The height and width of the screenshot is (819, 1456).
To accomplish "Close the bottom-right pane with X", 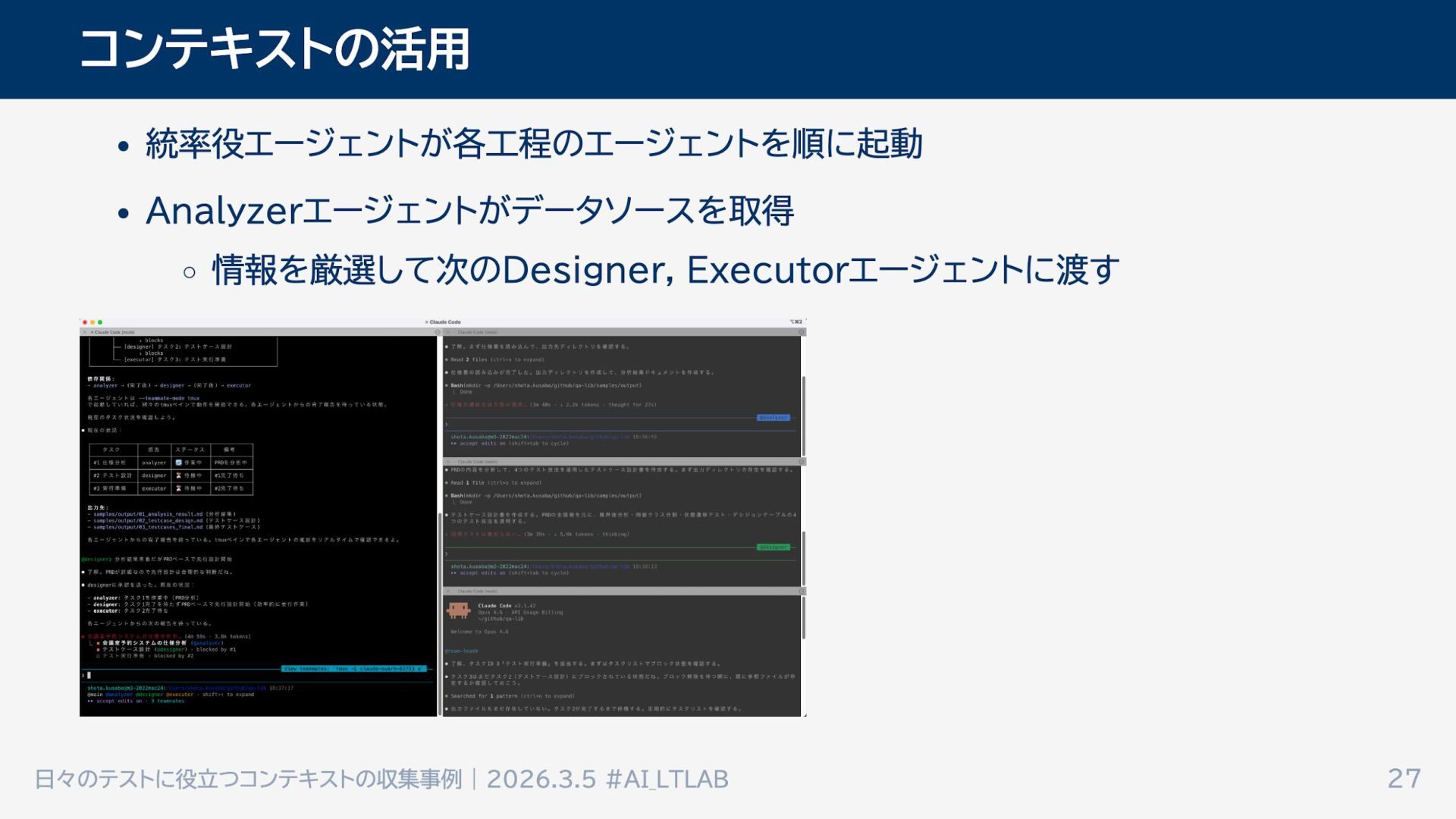I will coord(448,591).
